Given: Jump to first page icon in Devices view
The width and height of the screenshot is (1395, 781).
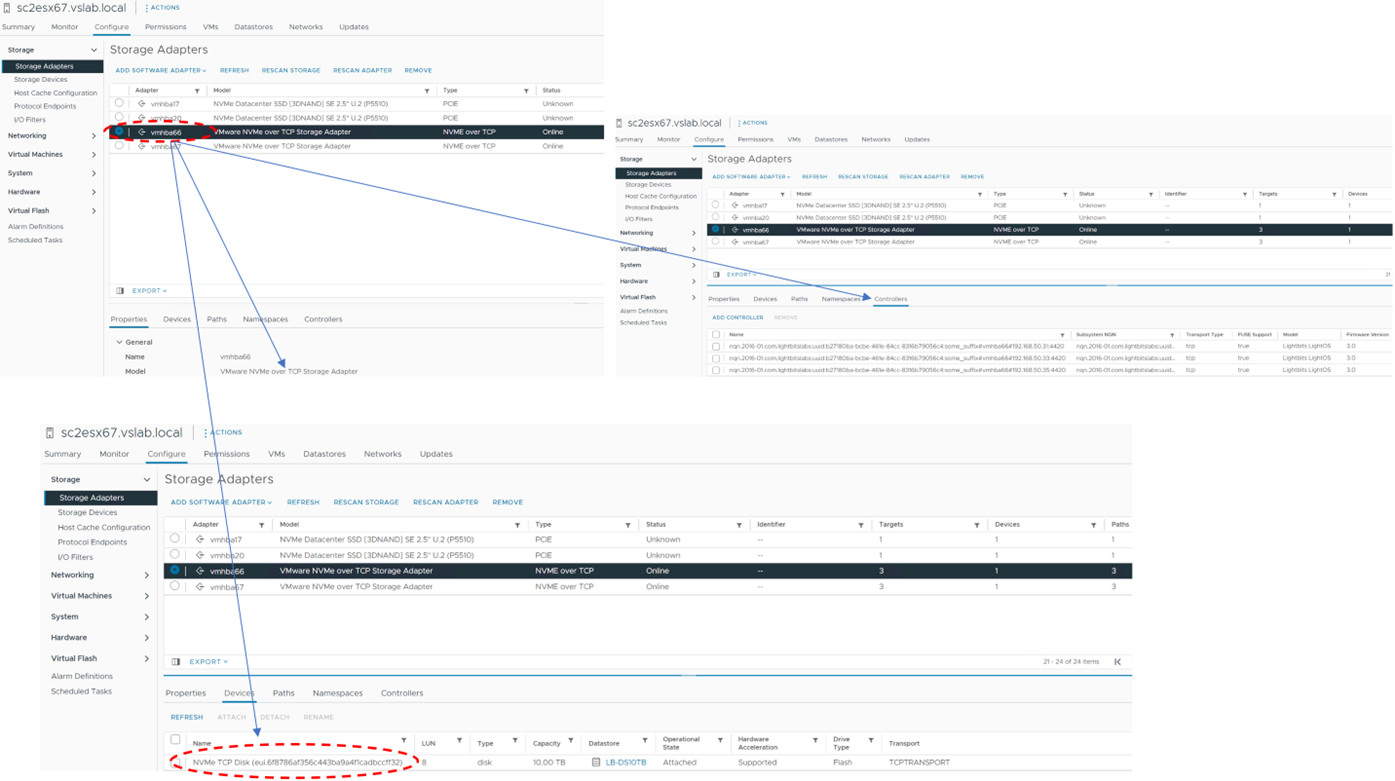Looking at the screenshot, I should tap(1118, 662).
